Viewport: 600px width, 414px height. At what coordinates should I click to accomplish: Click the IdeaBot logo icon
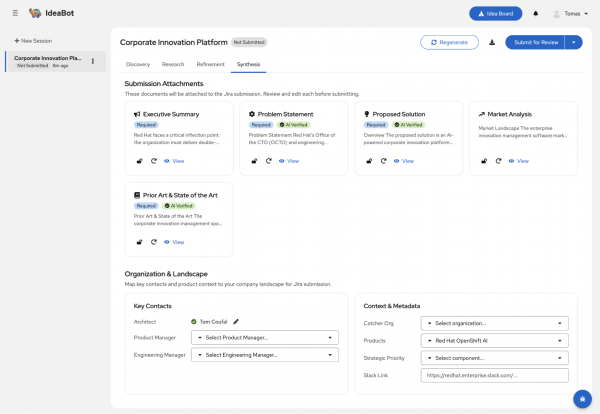pyautogui.click(x=35, y=13)
